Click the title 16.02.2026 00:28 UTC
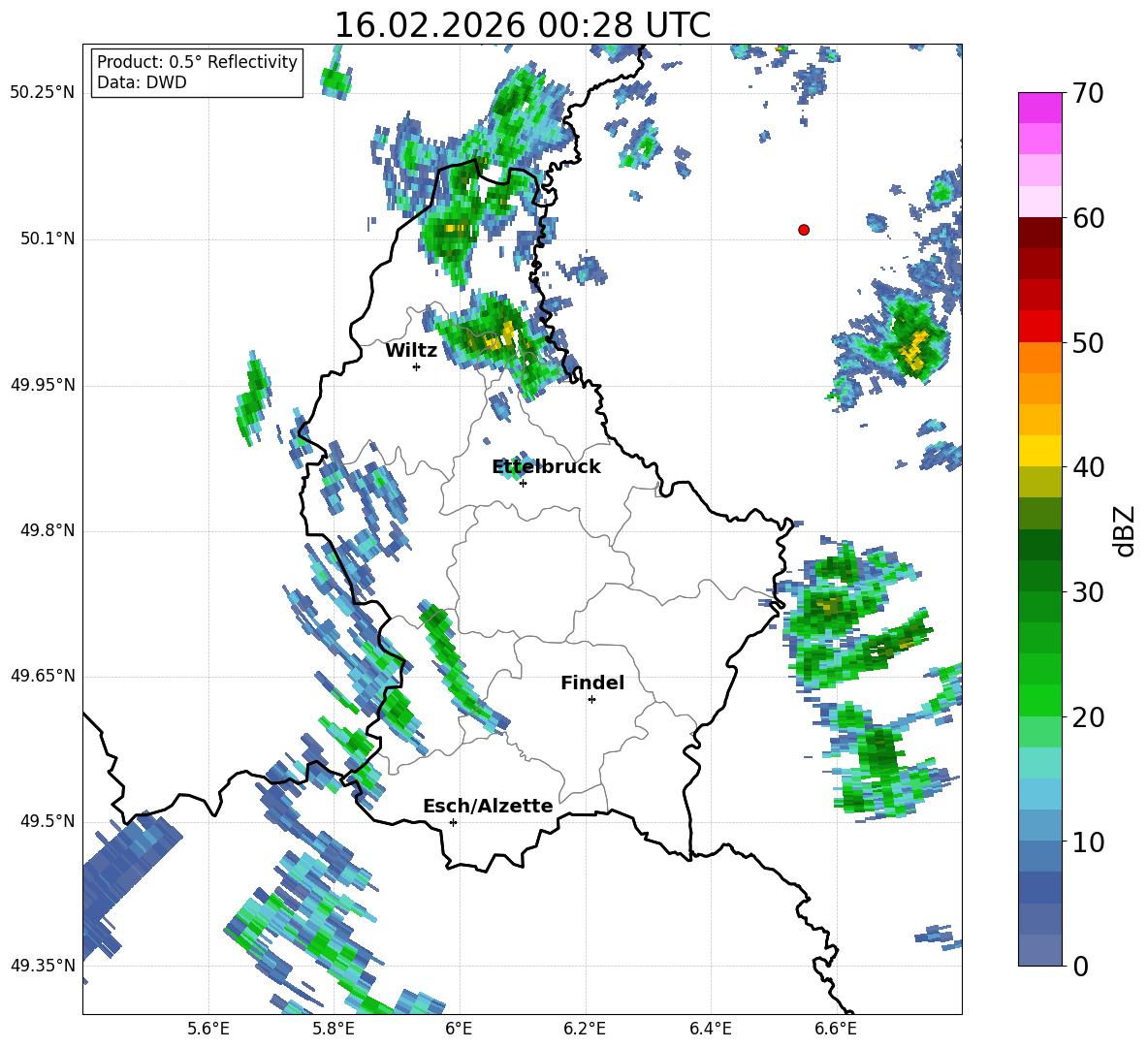The height and width of the screenshot is (1048, 1148). [523, 25]
